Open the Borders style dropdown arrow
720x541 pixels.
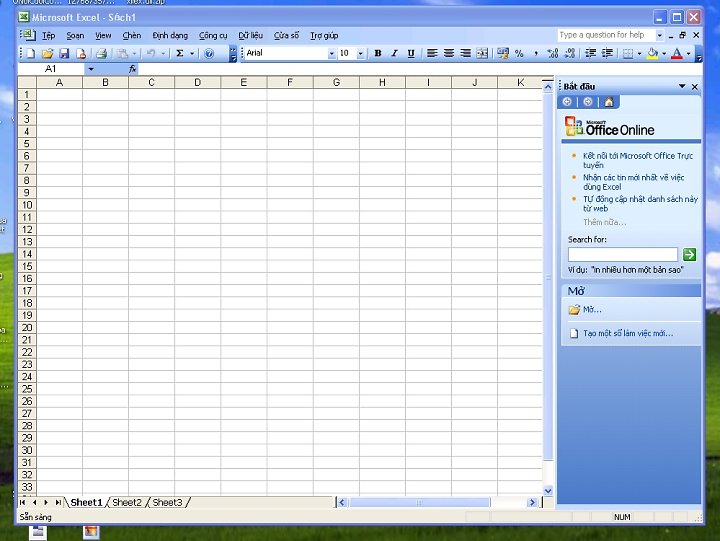click(x=639, y=53)
